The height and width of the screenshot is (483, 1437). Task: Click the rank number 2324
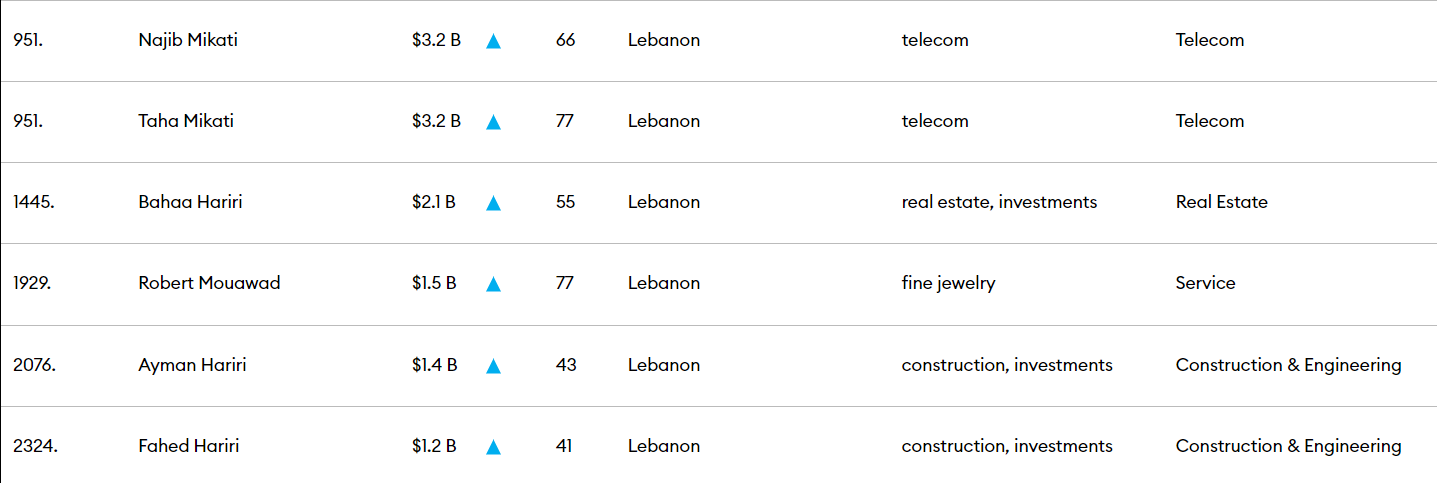click(x=35, y=446)
